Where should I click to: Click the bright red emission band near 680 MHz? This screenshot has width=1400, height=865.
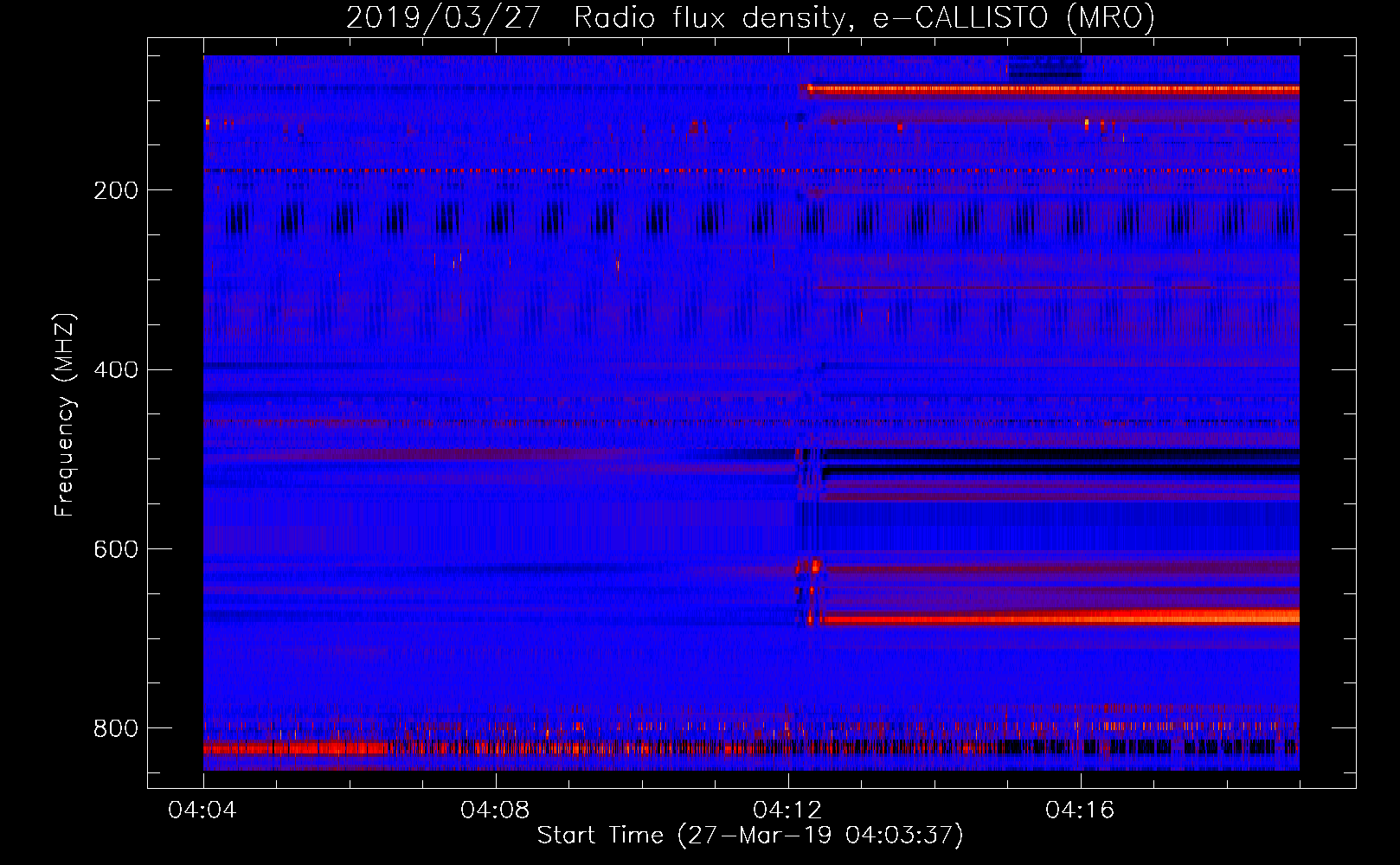1060,618
